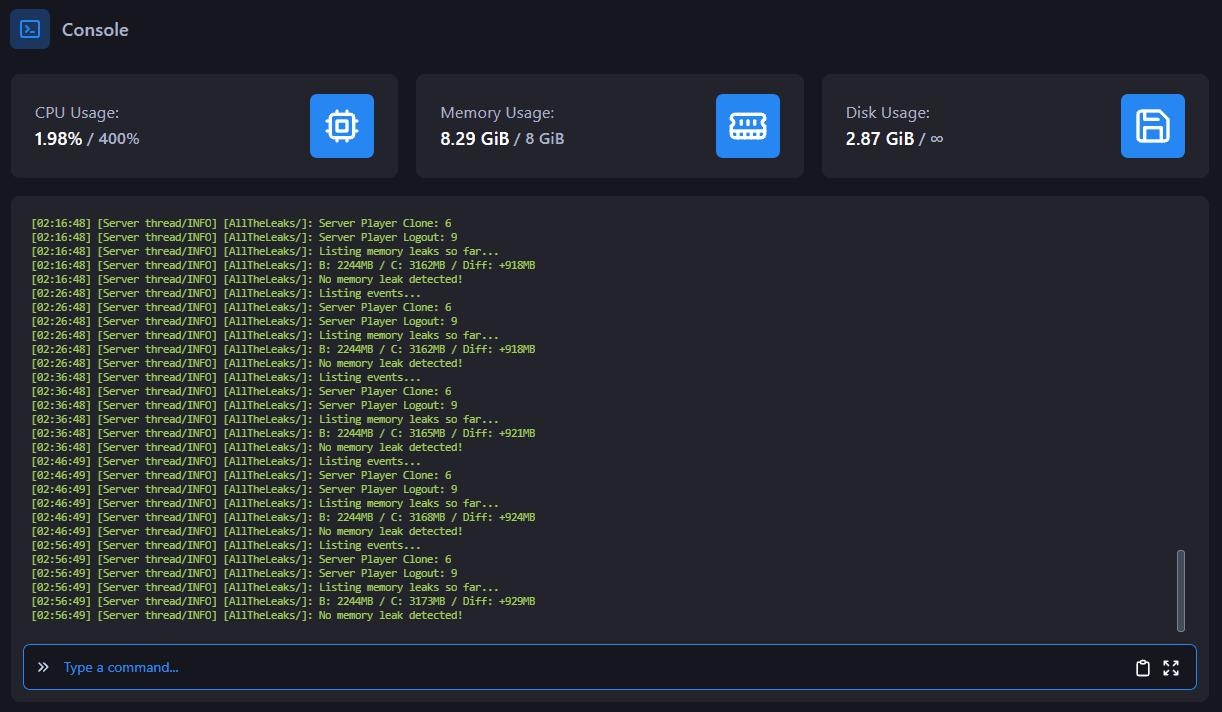This screenshot has height=712, width=1222.
Task: Click the 02:16:48 "Server Player Clone: 6" line
Action: pos(241,224)
